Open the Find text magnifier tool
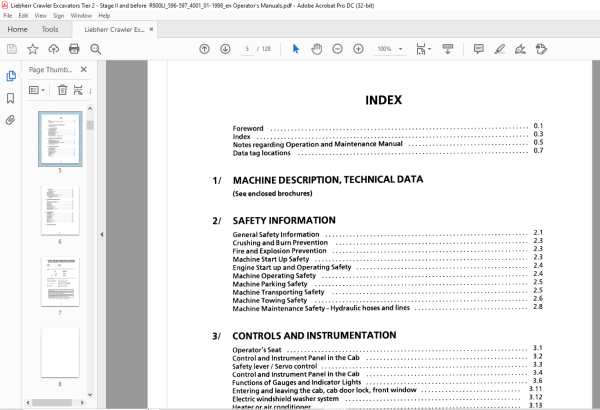This screenshot has height=410, width=600. [95, 49]
